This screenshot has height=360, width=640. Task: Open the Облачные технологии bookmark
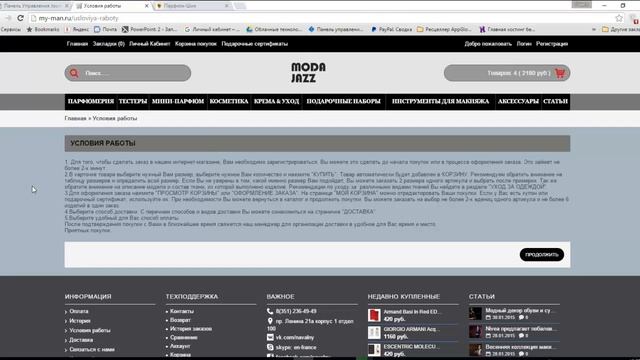tap(274, 29)
